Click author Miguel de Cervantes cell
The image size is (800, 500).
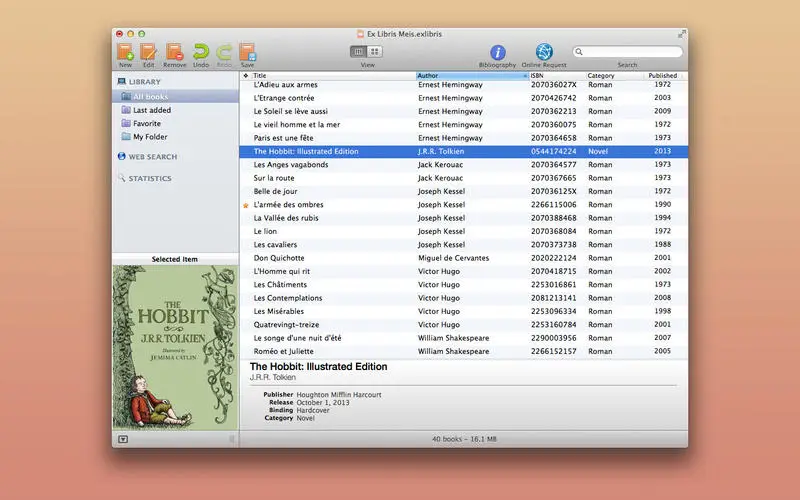(454, 258)
